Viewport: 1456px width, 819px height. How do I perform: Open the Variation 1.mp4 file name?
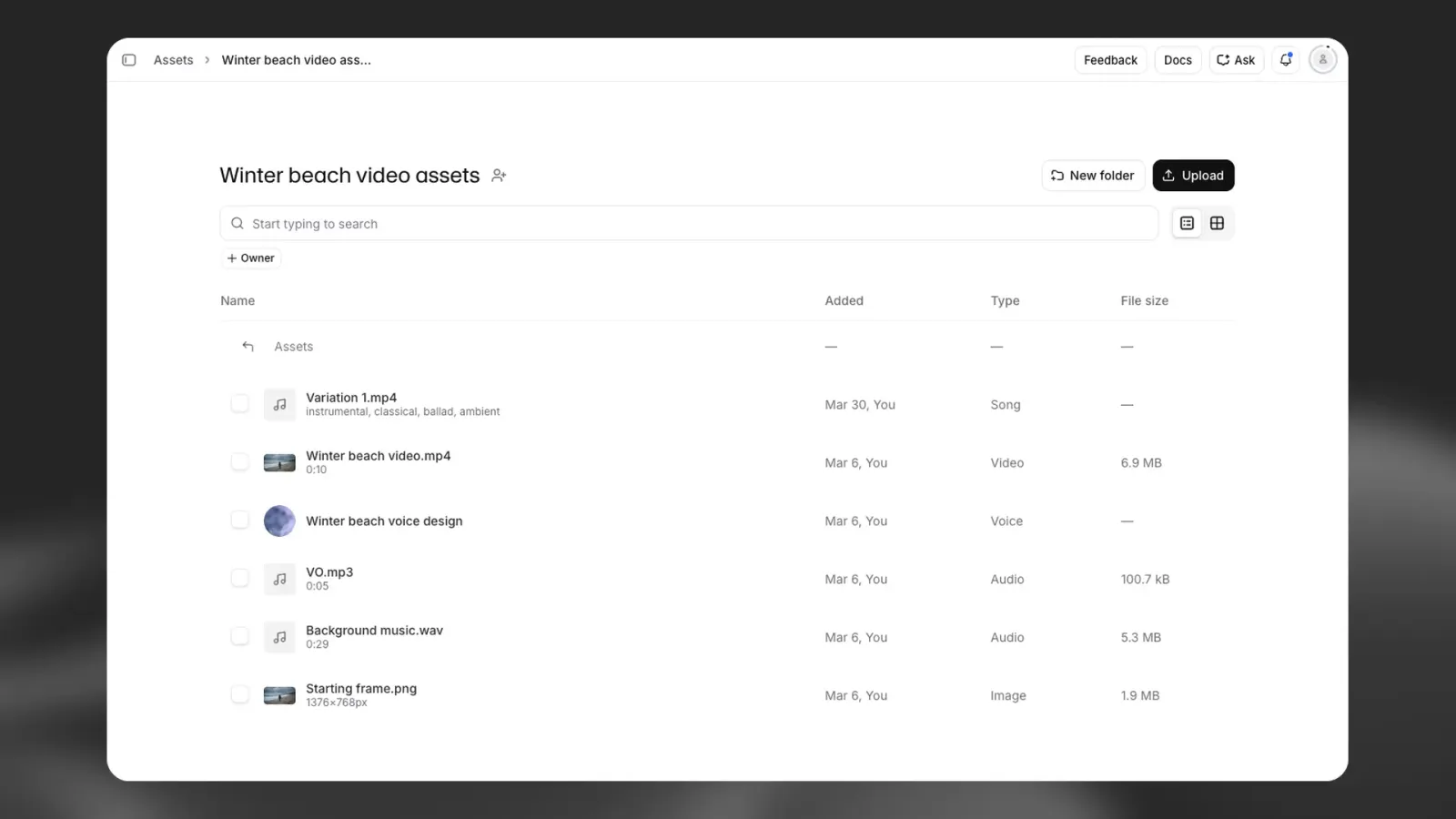click(x=351, y=398)
